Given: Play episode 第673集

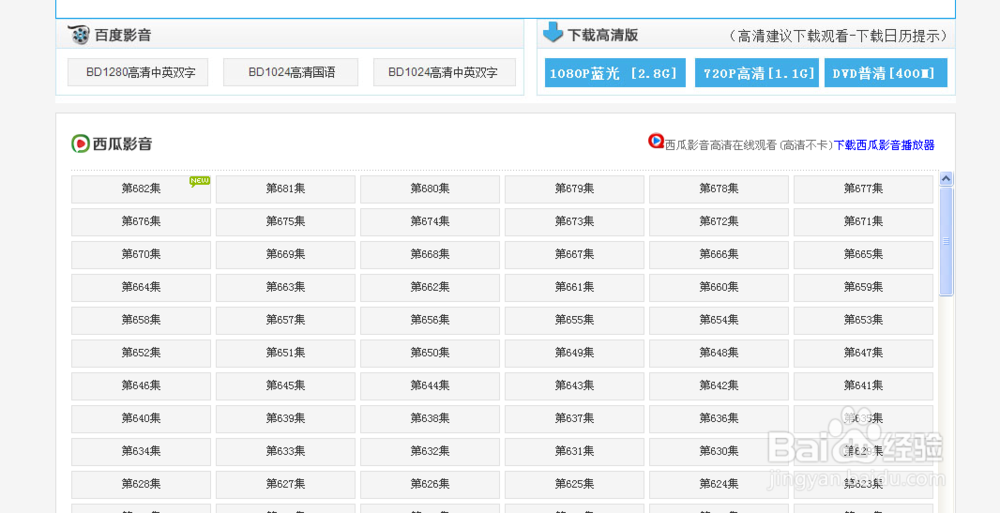Looking at the screenshot, I should (x=574, y=222).
